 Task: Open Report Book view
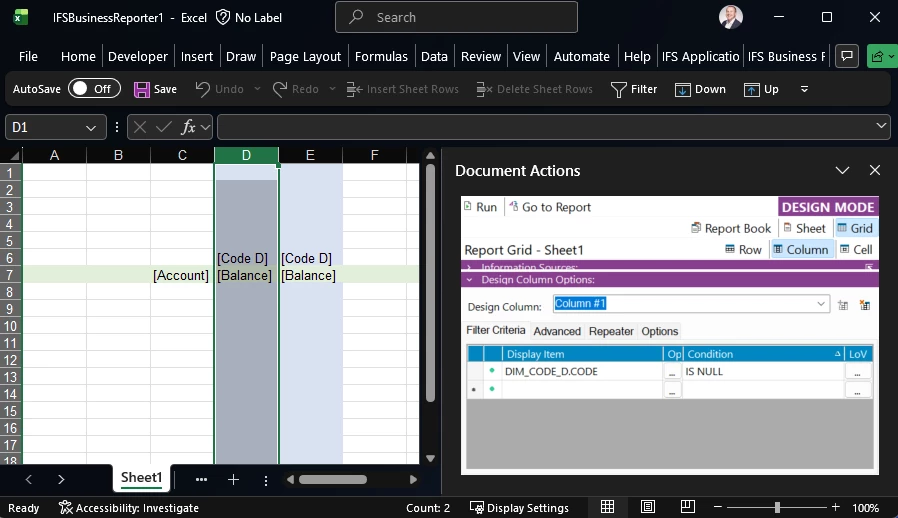pos(731,228)
